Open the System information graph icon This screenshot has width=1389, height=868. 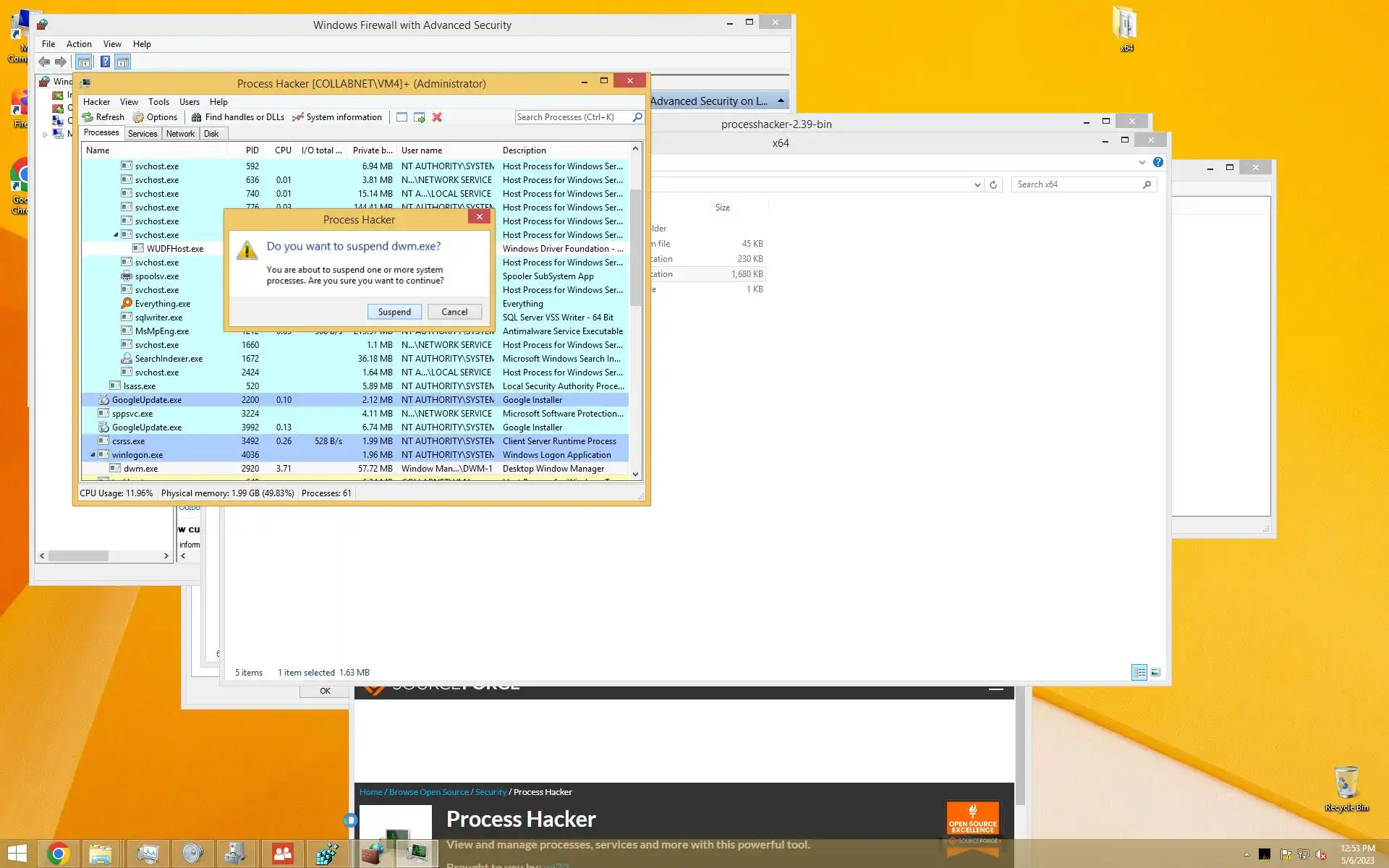click(297, 117)
